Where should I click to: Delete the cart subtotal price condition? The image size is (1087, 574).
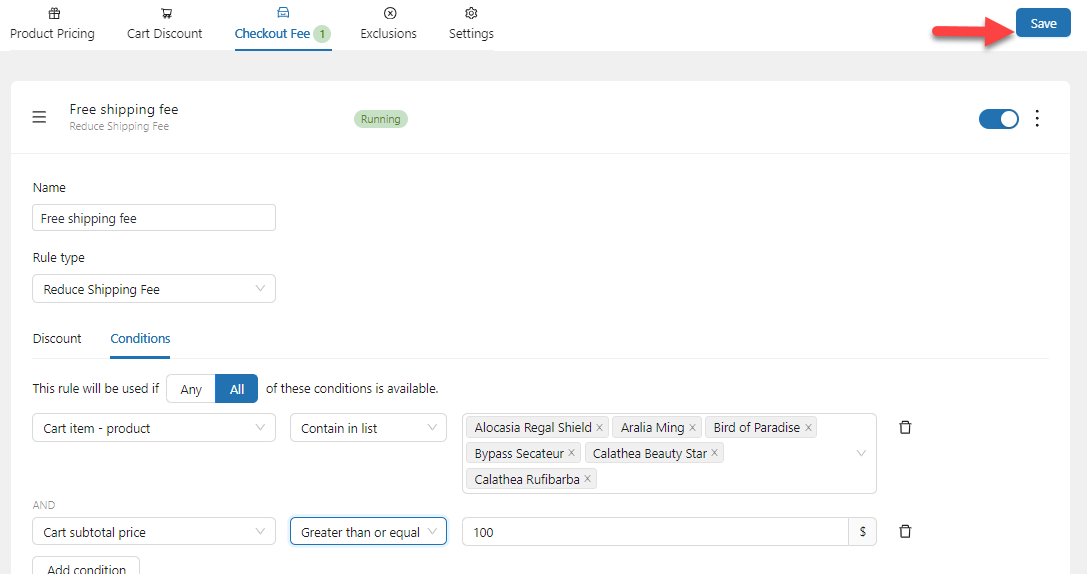905,531
